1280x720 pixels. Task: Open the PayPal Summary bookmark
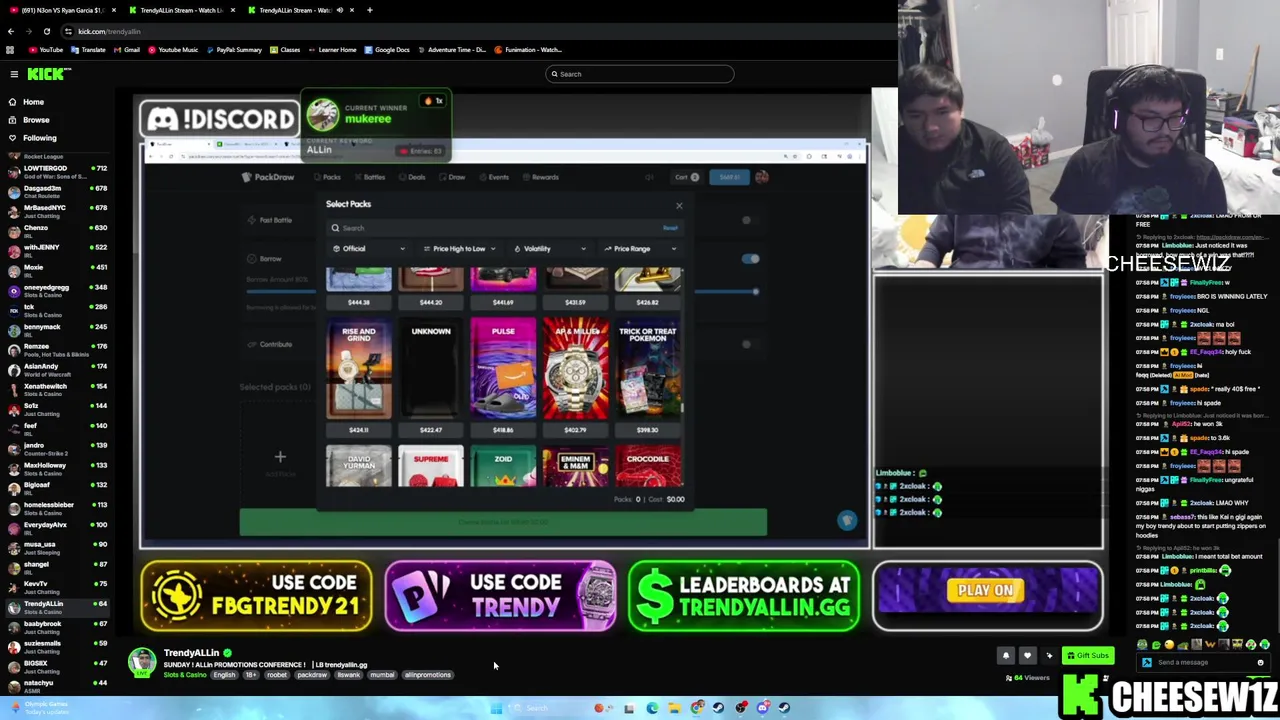pos(234,49)
